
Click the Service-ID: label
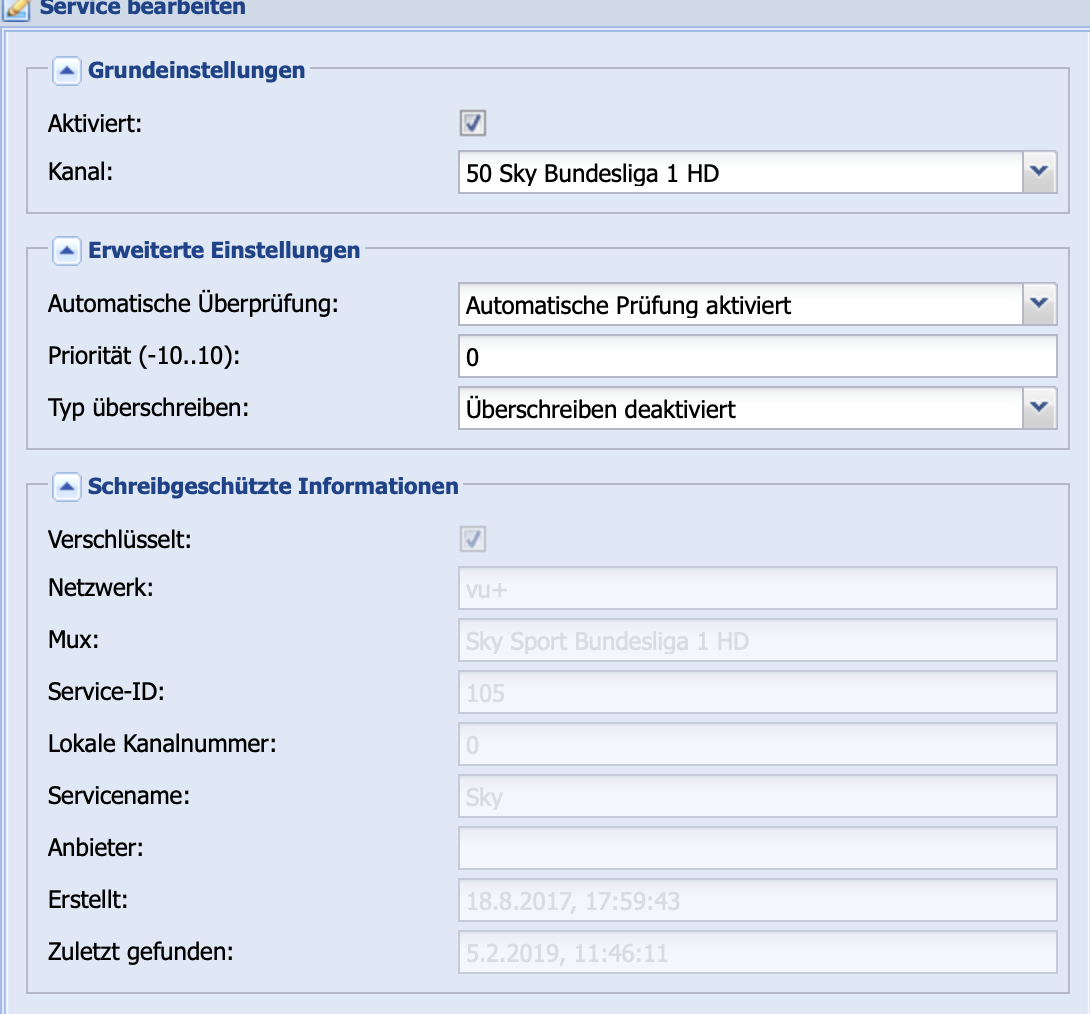pos(106,692)
